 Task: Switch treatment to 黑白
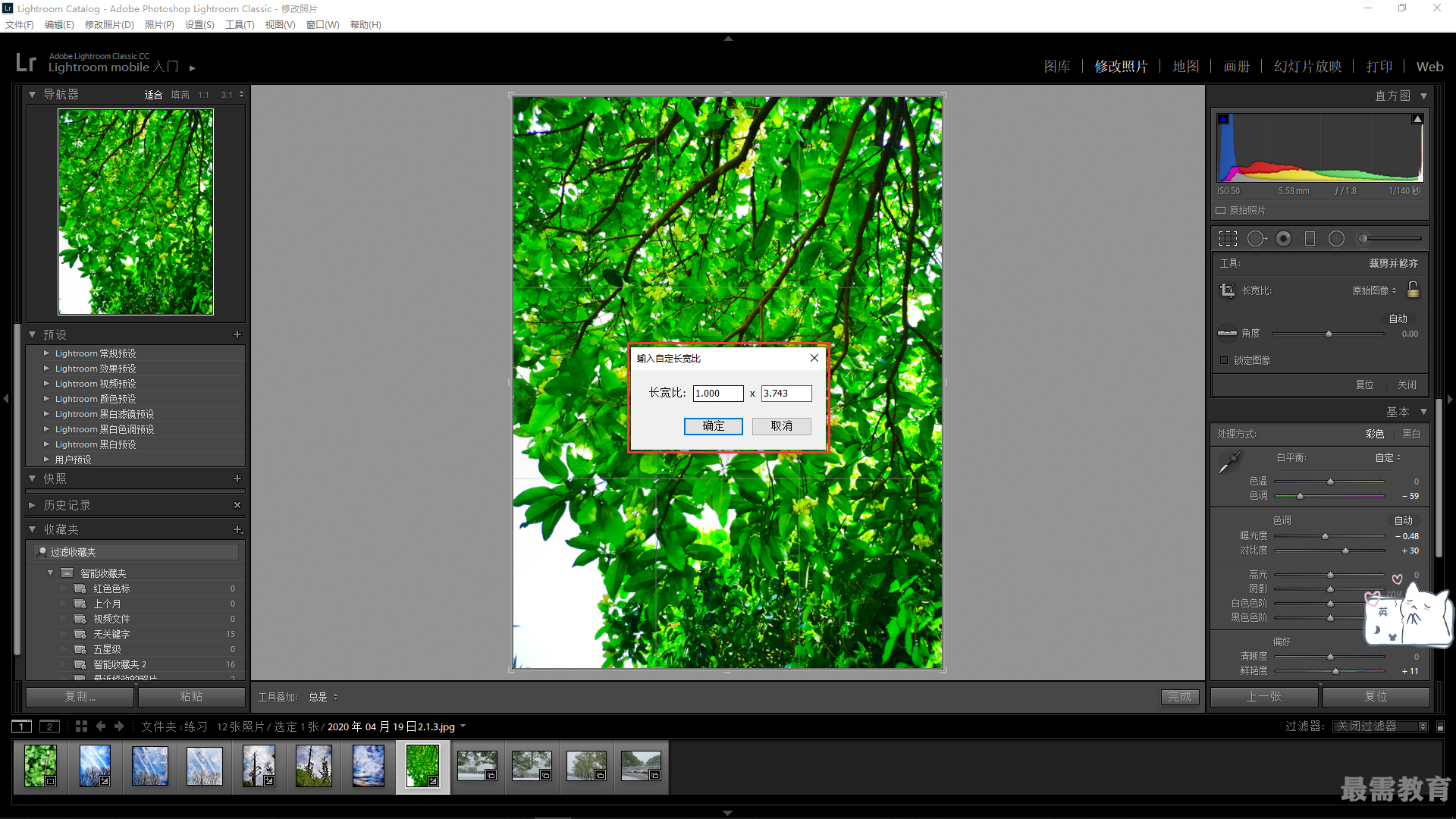[x=1411, y=434]
